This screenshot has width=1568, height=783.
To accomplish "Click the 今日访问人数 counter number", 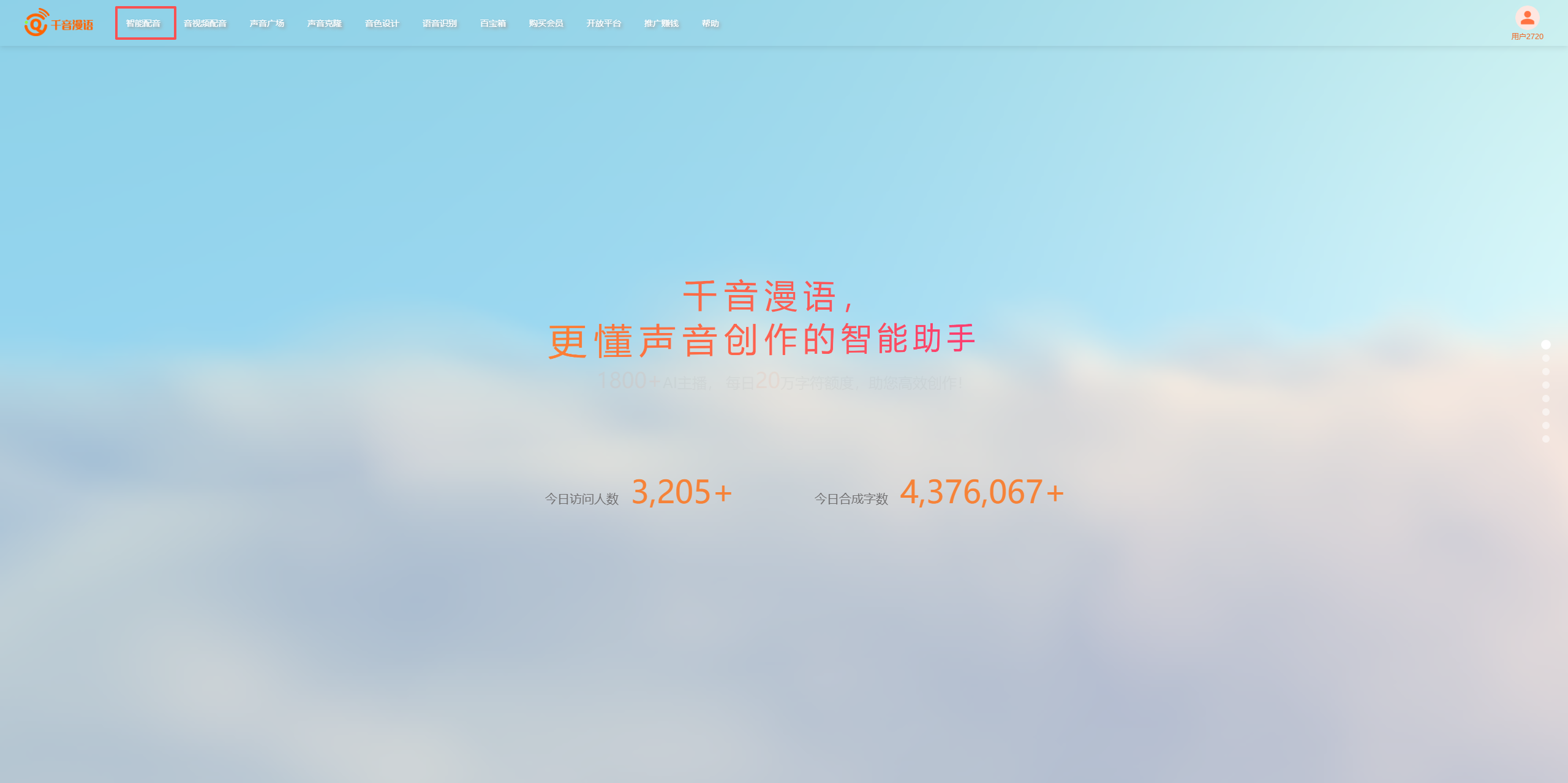I will pos(682,493).
